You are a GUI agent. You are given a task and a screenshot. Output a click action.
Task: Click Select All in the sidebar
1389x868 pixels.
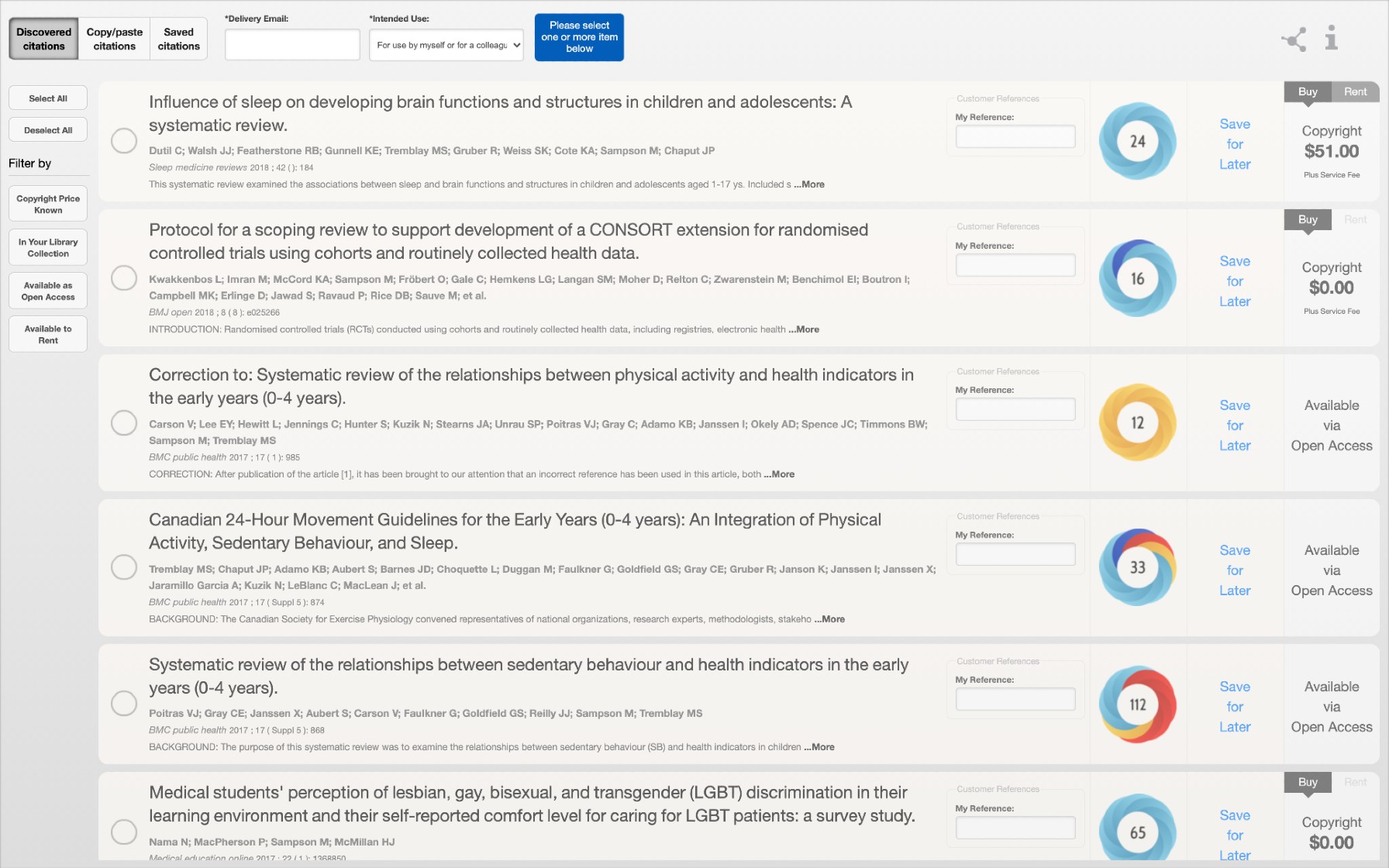[47, 98]
